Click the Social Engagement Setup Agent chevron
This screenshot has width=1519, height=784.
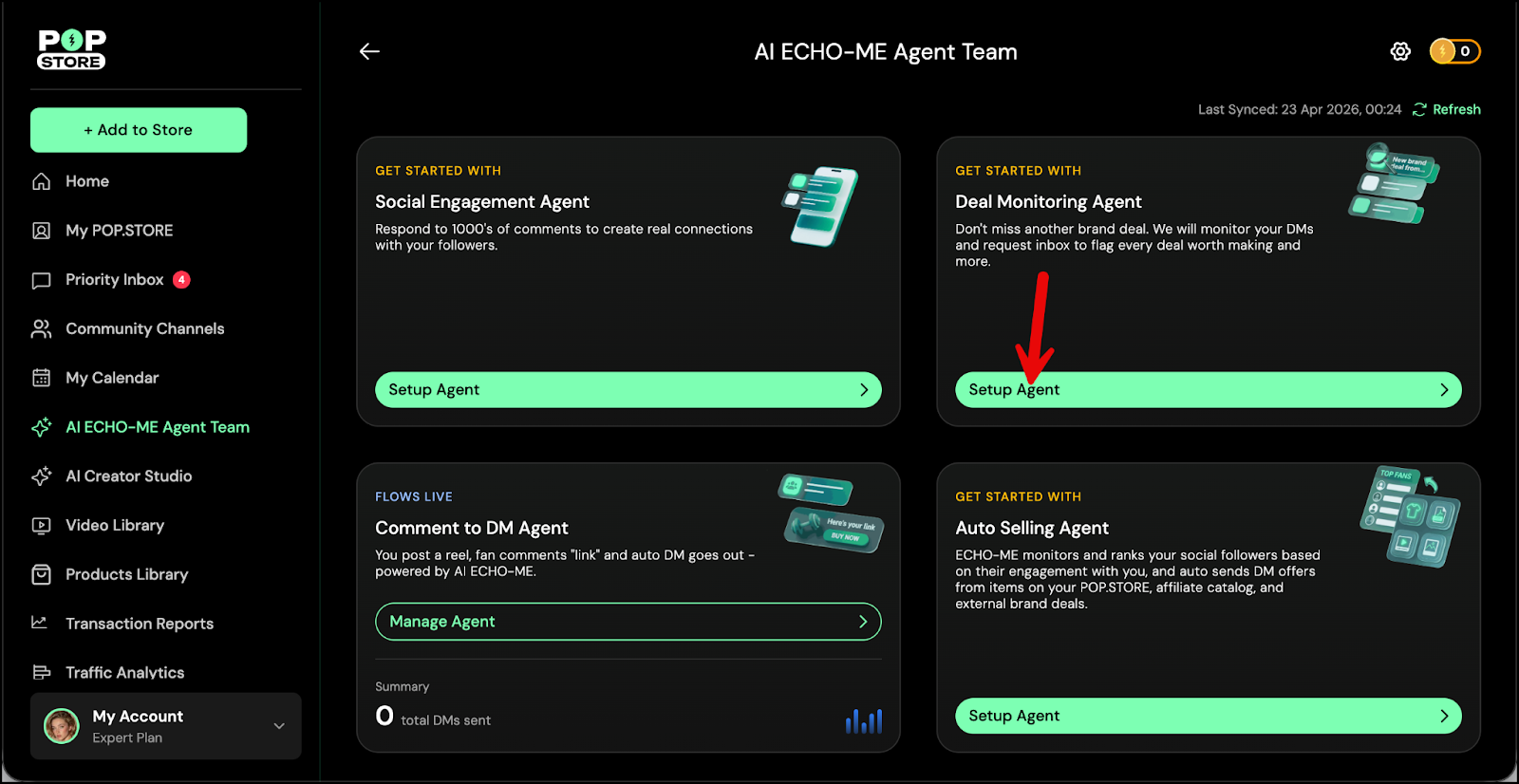click(864, 390)
